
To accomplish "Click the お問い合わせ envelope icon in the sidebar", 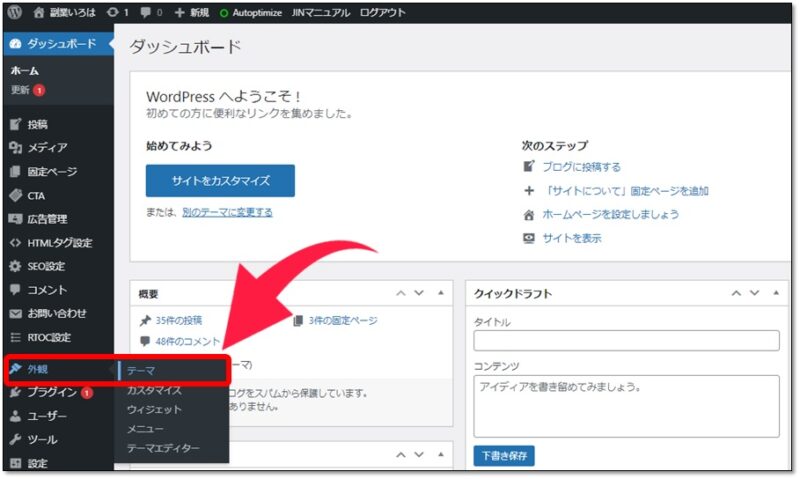I will pyautogui.click(x=15, y=314).
